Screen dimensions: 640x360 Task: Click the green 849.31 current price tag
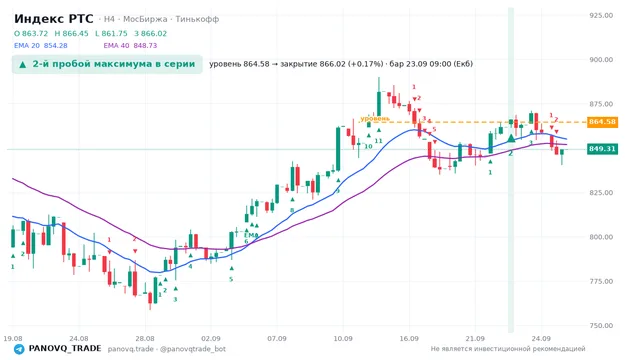tap(602, 149)
